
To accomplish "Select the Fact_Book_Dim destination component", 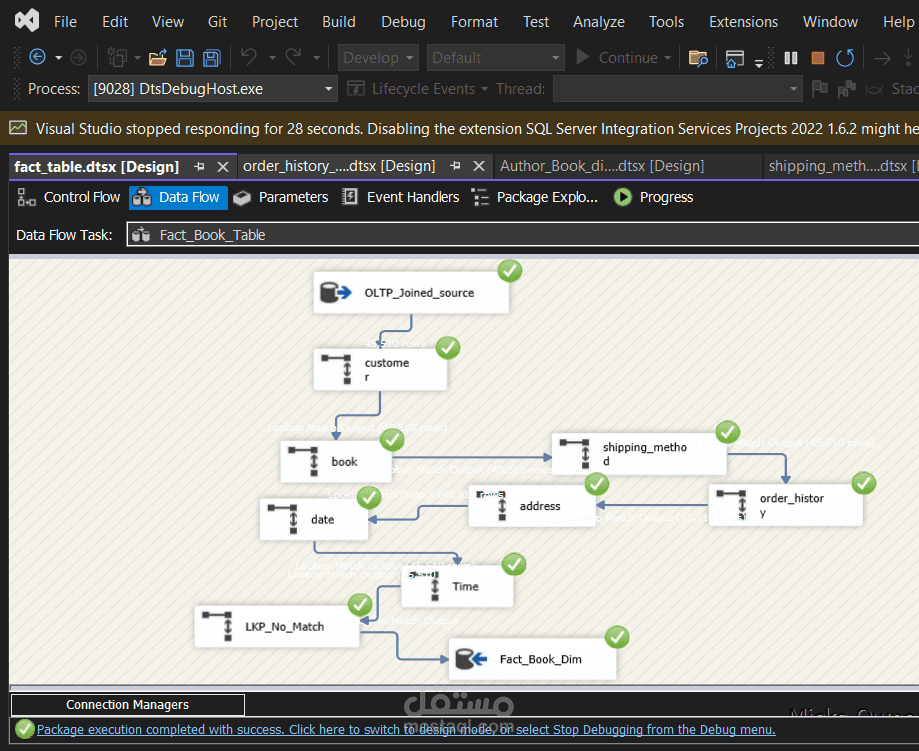I will coord(532,659).
